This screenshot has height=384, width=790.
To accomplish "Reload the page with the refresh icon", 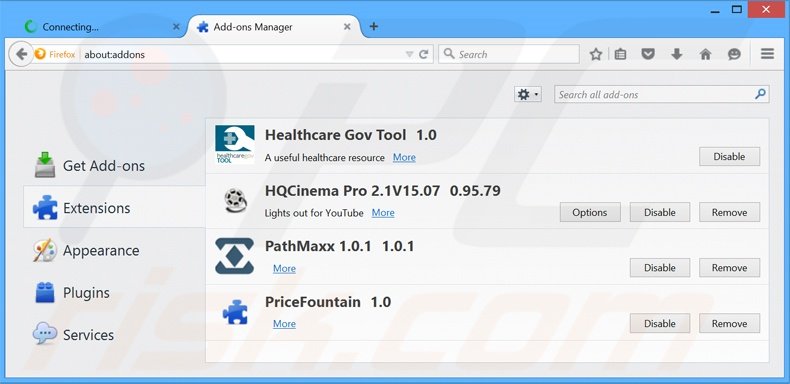I will point(424,54).
